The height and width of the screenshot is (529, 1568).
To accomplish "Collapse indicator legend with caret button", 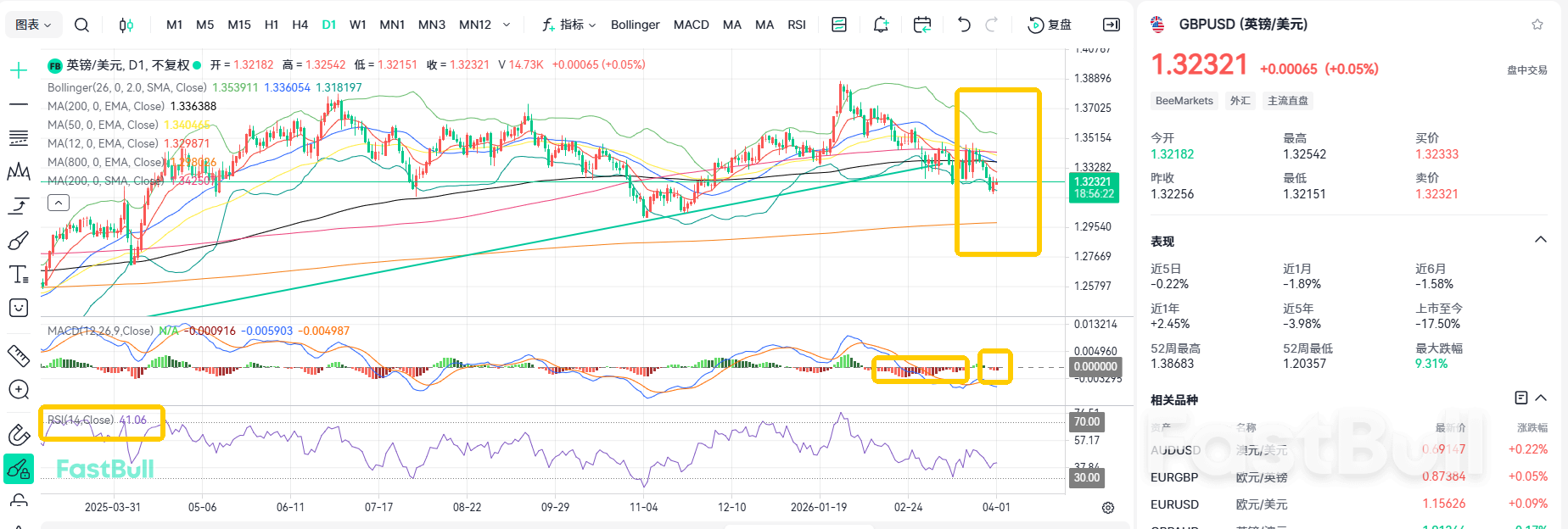I will [x=59, y=203].
